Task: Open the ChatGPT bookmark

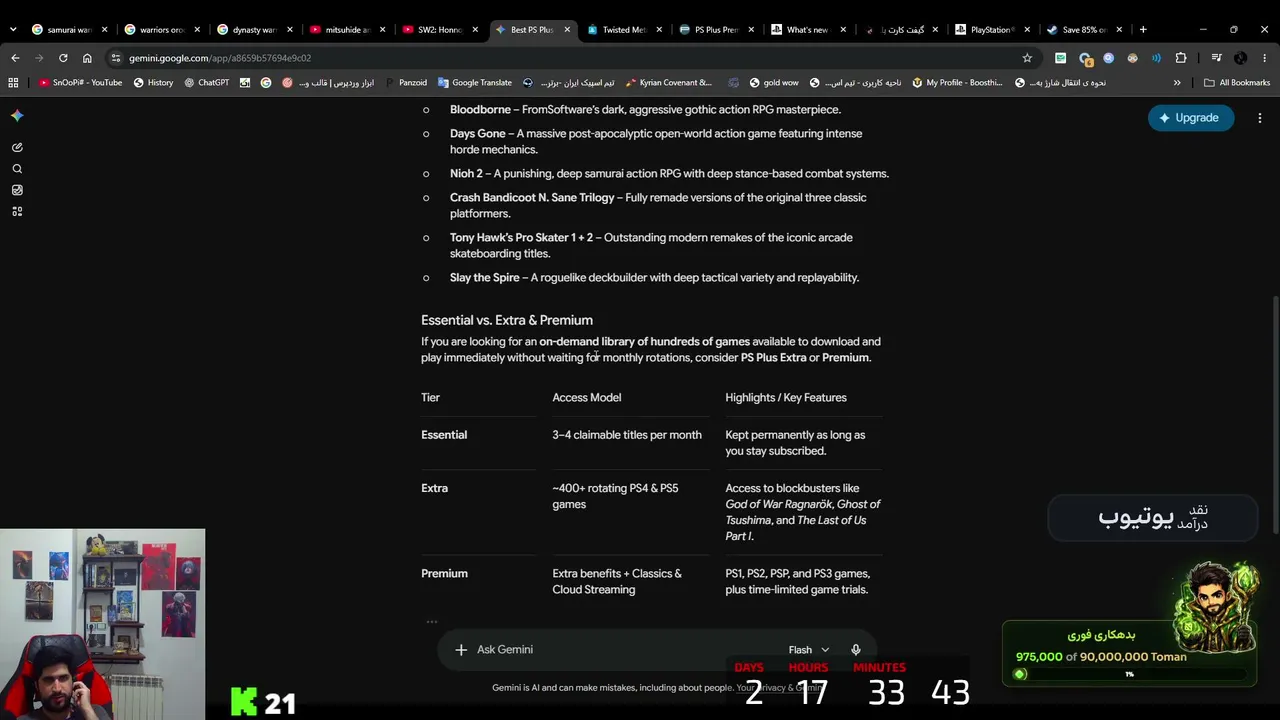Action: pyautogui.click(x=206, y=83)
